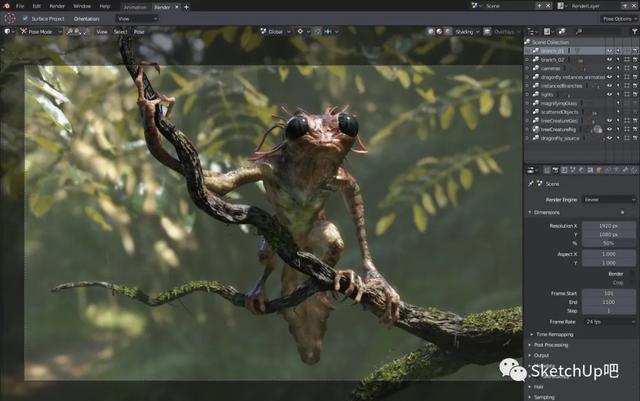
Task: Pin the properties context with pin icon
Action: coord(531,184)
